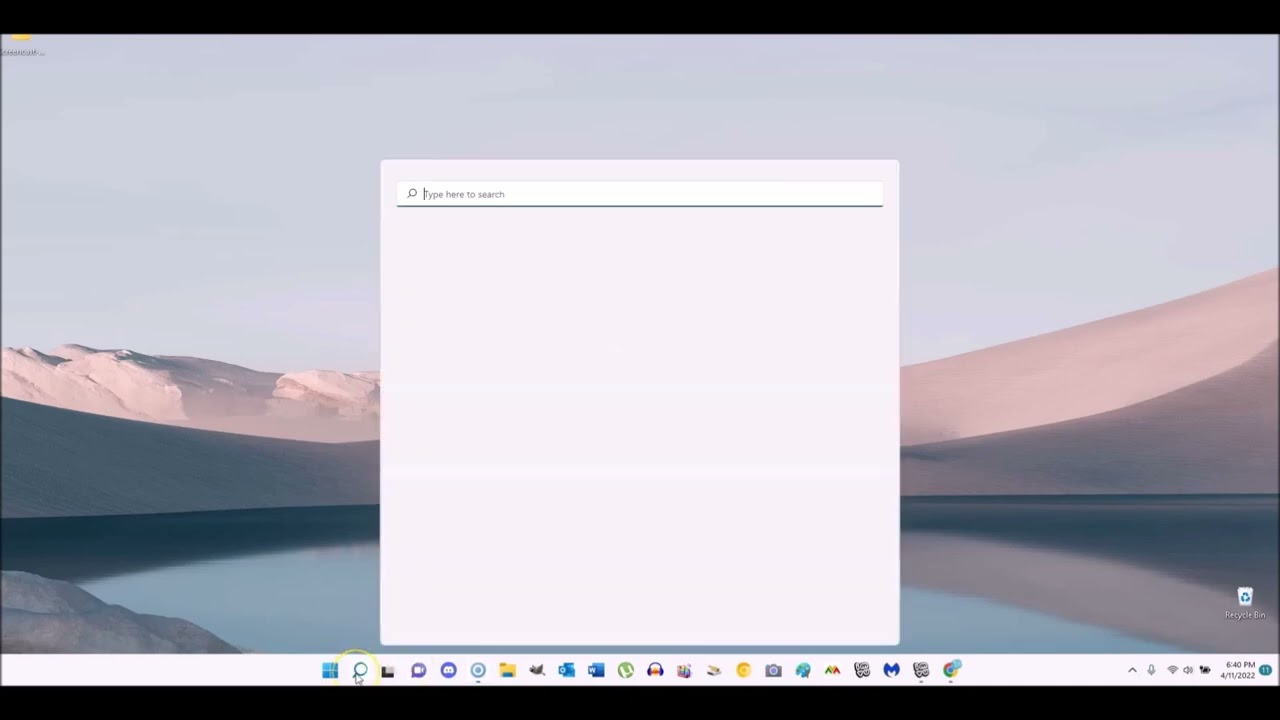Screen dimensions: 1280x720
Task: Launch the Camera app from taskbar
Action: [773, 670]
